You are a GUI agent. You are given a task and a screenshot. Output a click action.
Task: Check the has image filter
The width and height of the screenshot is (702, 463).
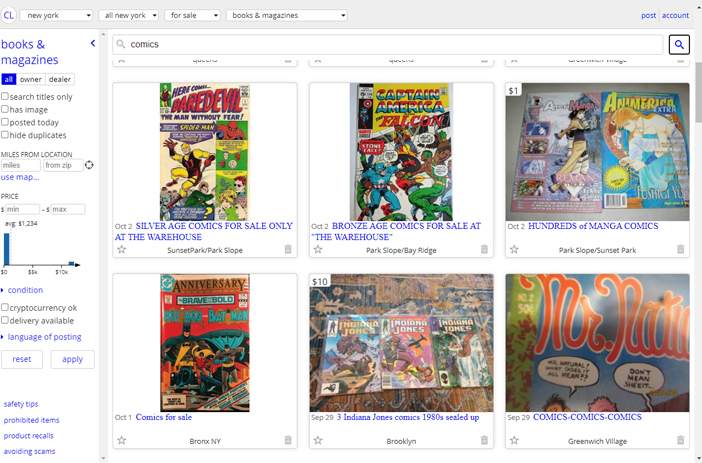[4, 109]
